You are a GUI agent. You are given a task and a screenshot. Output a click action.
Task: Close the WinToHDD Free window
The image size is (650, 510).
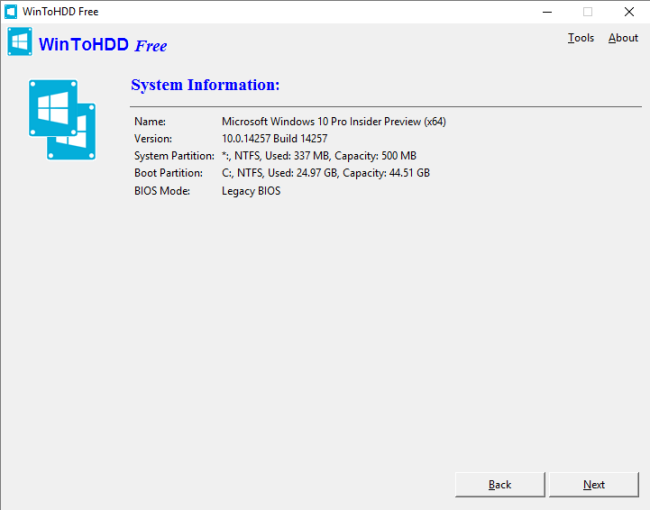point(629,12)
